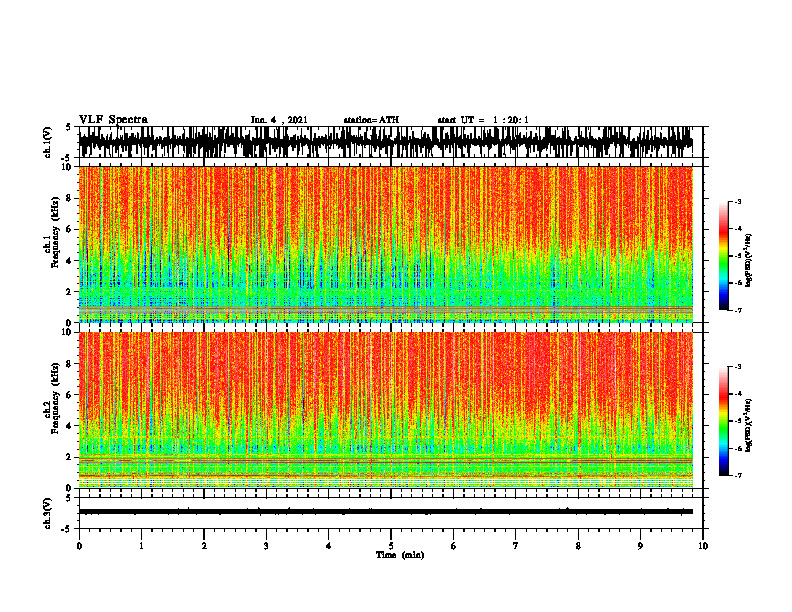This screenshot has width=792, height=612.
Task: Click inside the ch.2 spectrogram panel
Action: [x=386, y=410]
